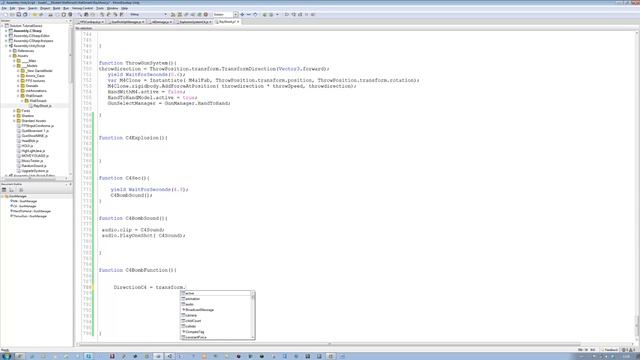Collapse the Assembly-UnityScript project node

pos(6,46)
